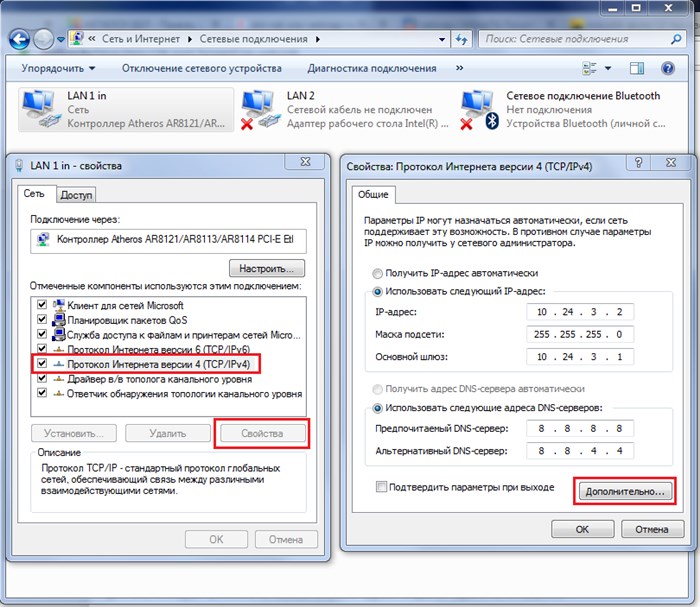Click the 'Сеть и Интернет' breadcrumb
Viewport: 700px width, 607px height.
click(x=141, y=39)
